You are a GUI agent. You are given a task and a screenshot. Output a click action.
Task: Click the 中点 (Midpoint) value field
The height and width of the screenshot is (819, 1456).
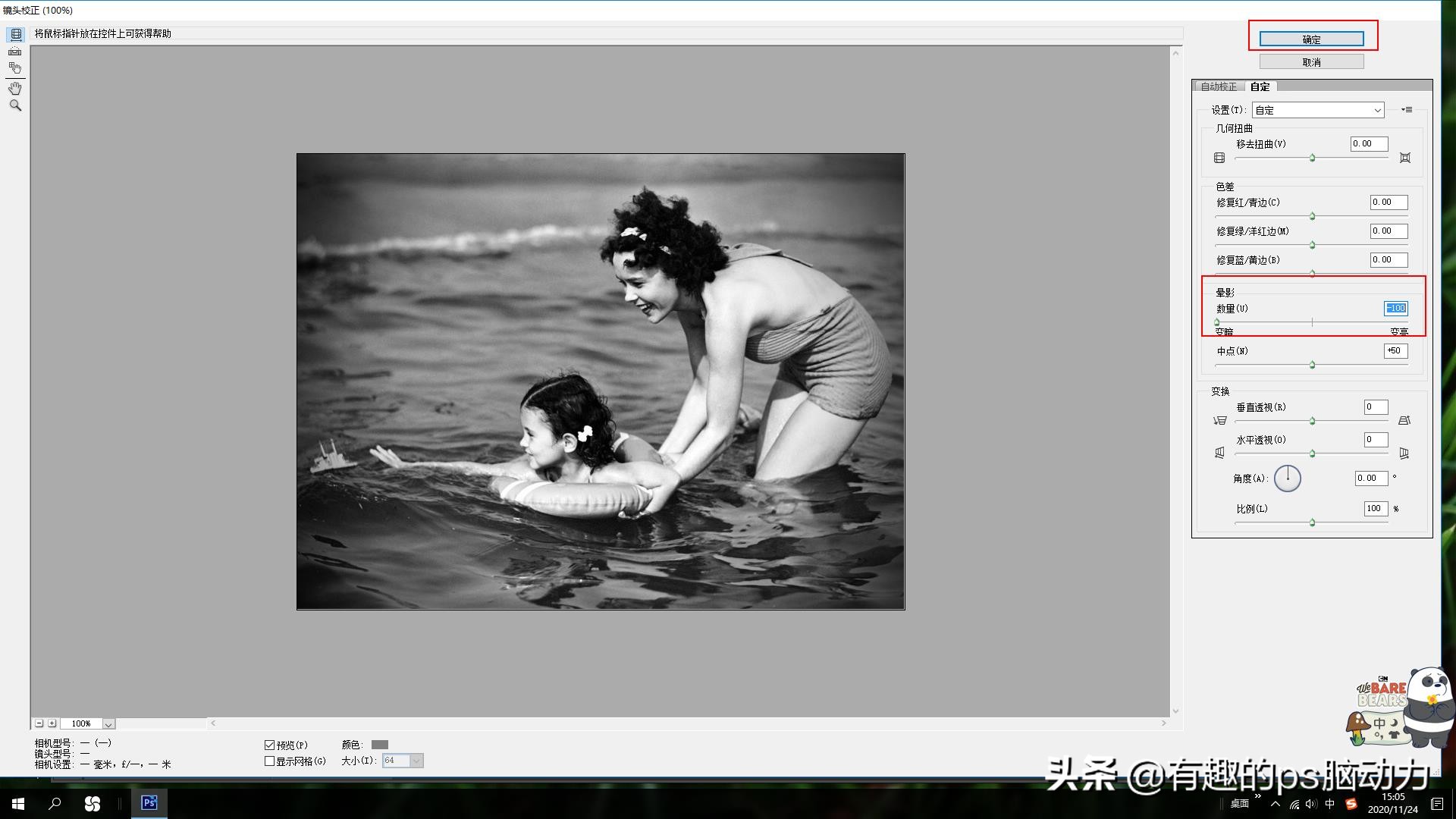[x=1395, y=351]
